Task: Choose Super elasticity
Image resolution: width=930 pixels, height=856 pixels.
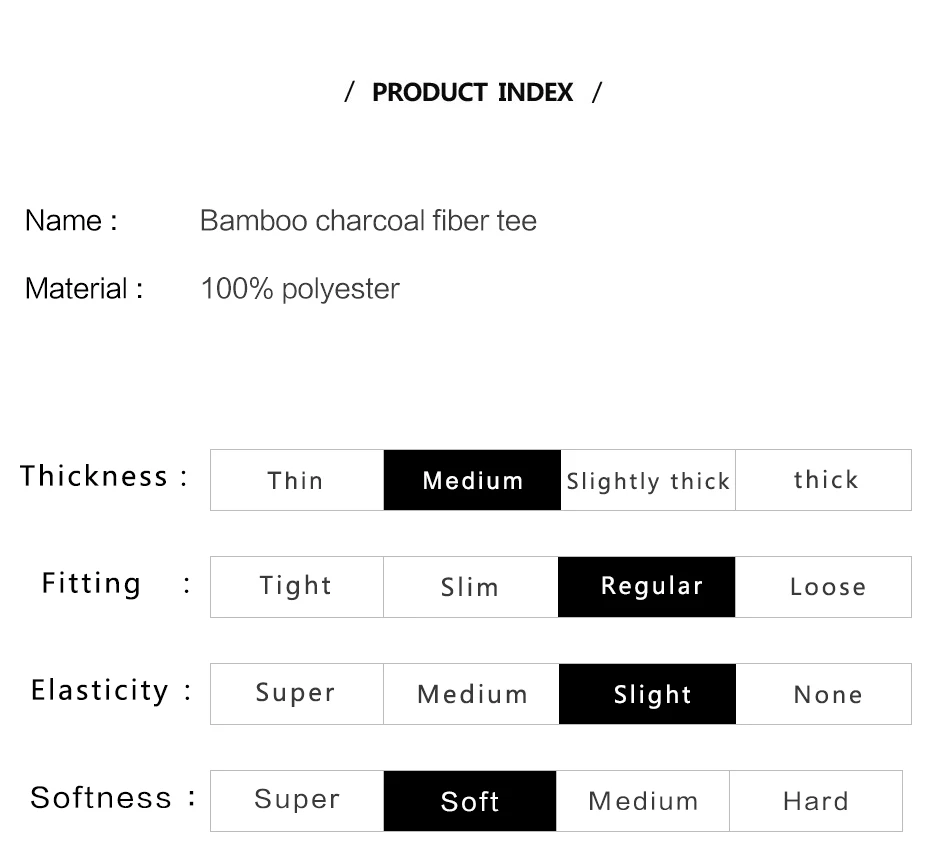Action: click(x=296, y=693)
